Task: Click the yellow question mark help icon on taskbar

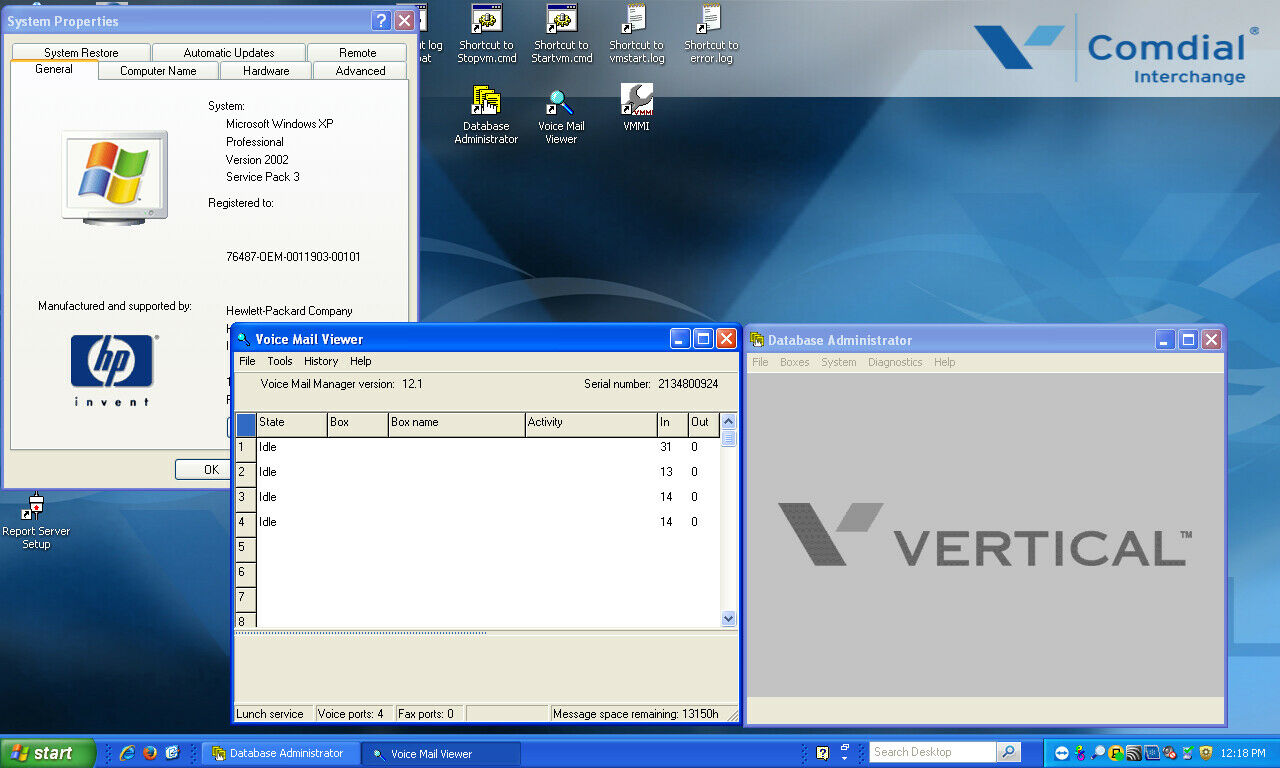Action: tap(823, 753)
